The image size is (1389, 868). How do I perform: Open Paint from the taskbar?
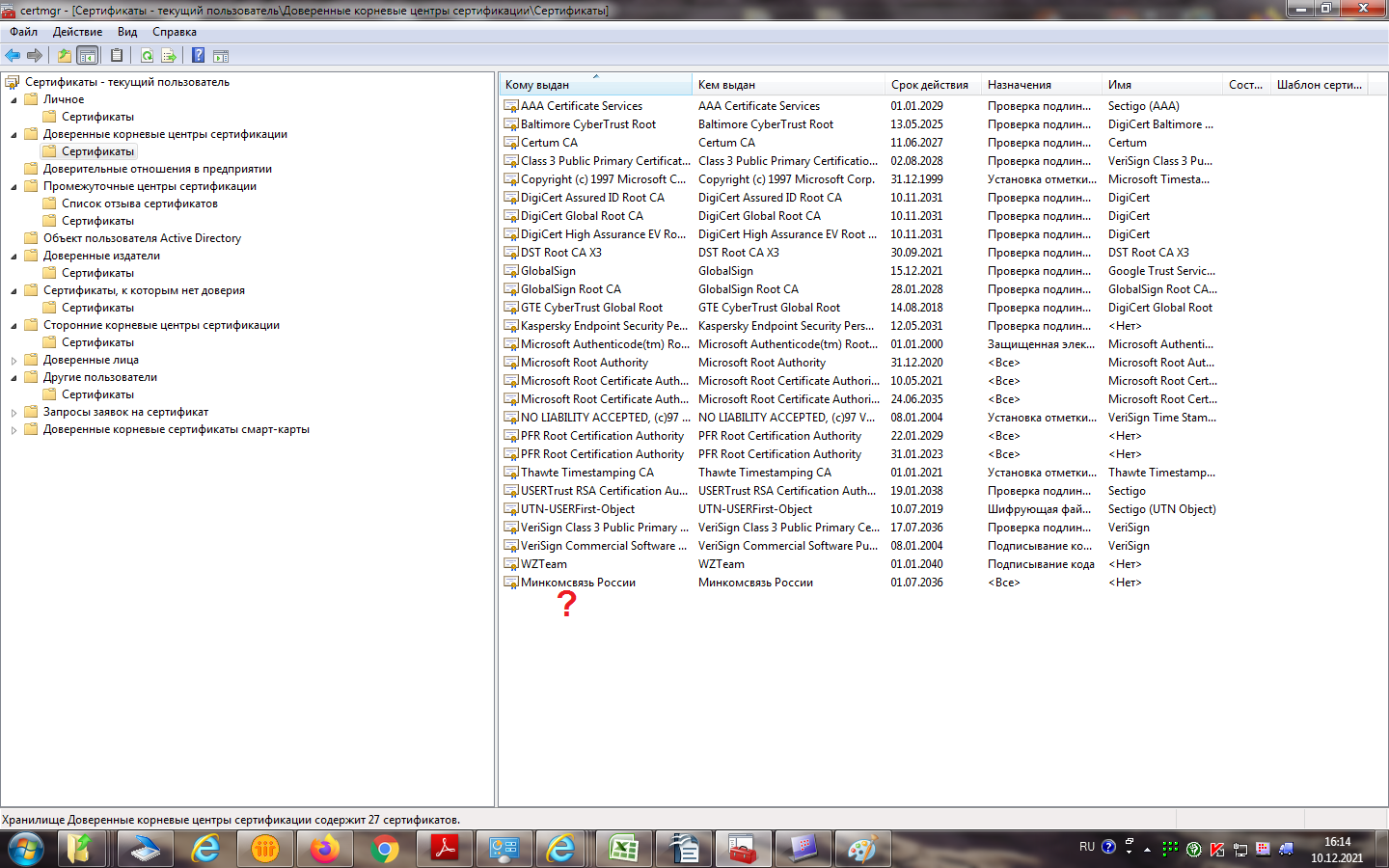(861, 850)
